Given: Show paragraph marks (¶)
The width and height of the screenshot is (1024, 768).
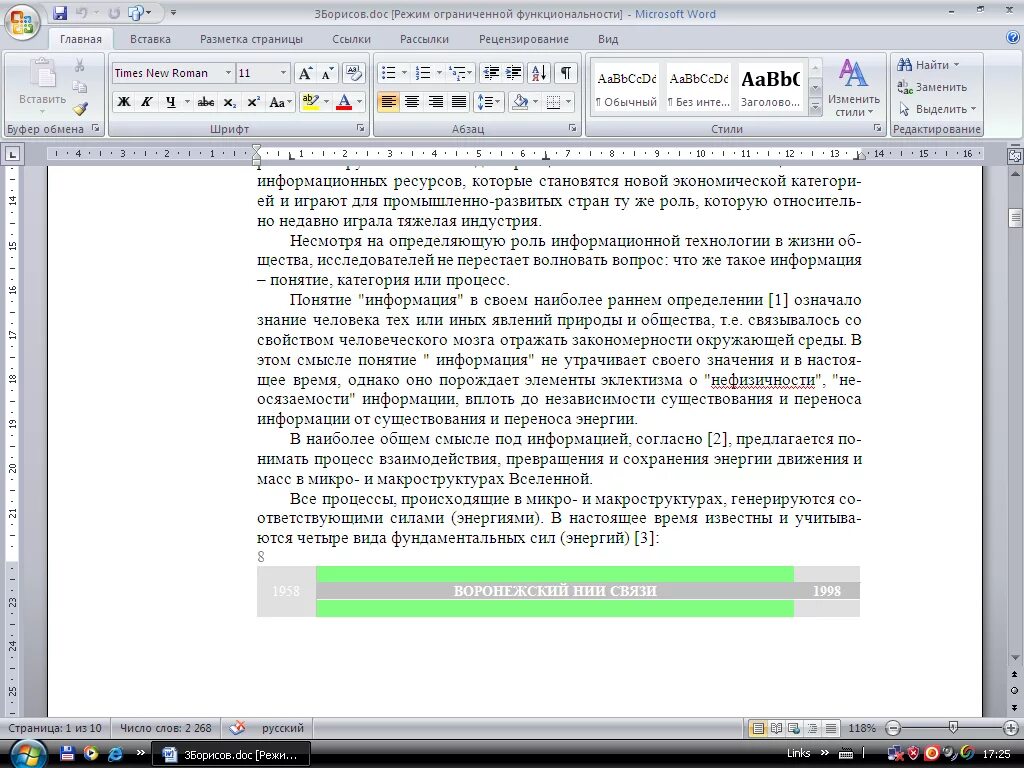Looking at the screenshot, I should point(566,73).
